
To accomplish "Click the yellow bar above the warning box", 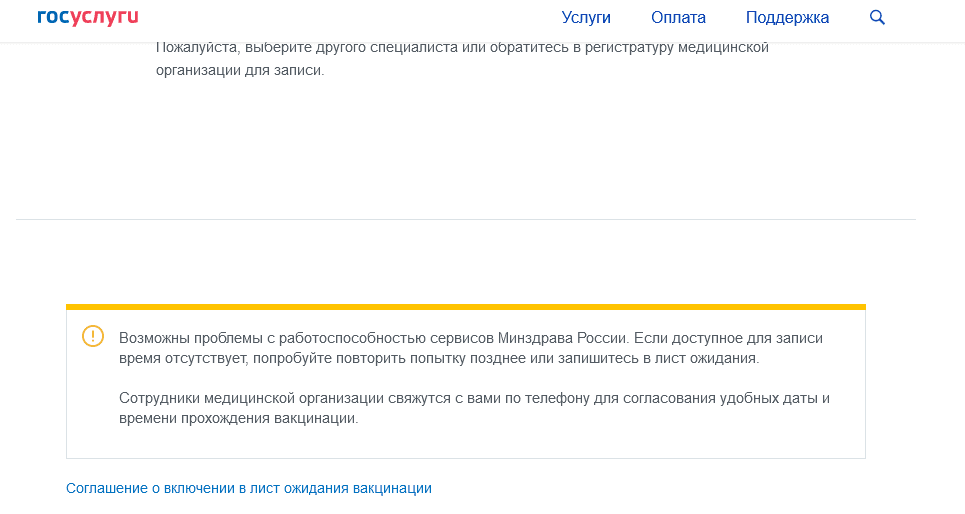I will coord(465,306).
